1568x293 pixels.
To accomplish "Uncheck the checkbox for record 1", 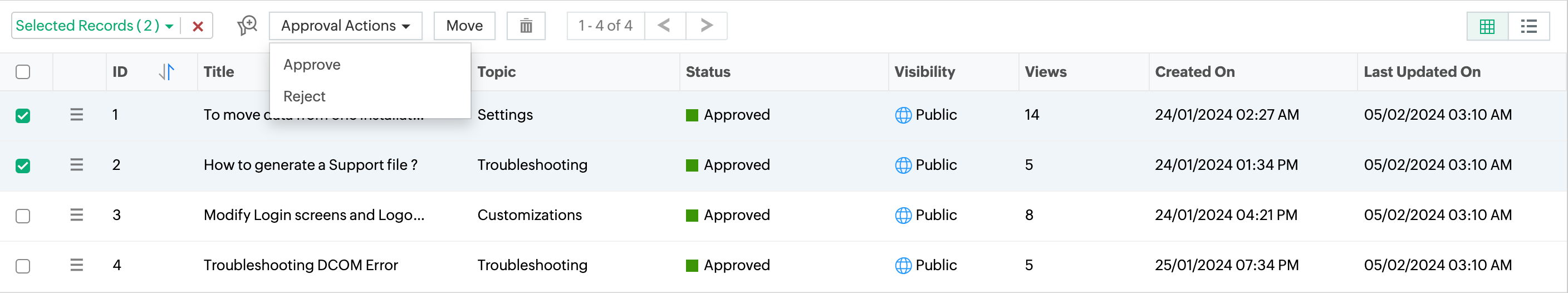I will click(x=23, y=115).
